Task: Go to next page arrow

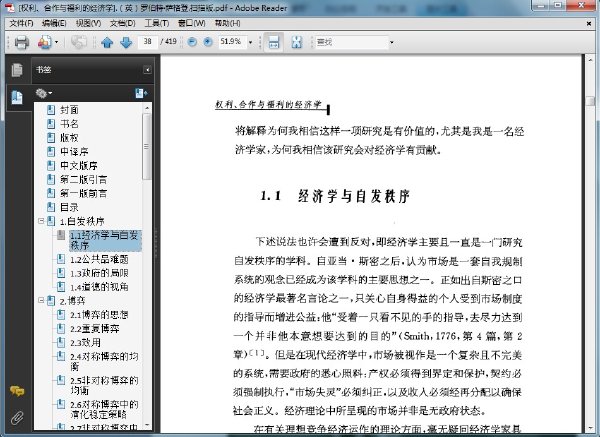Action: pos(126,42)
